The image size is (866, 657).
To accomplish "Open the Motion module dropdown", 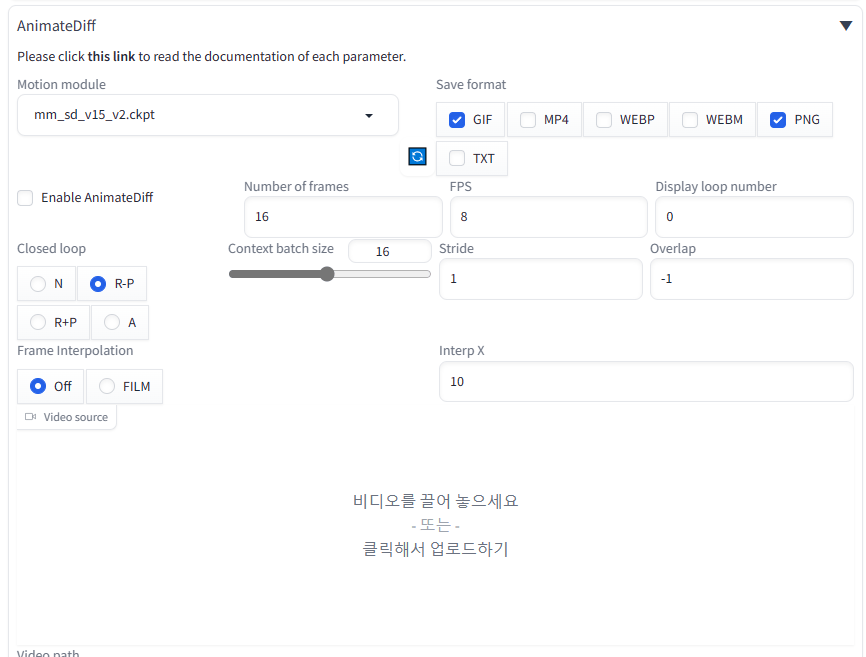I will pyautogui.click(x=368, y=116).
